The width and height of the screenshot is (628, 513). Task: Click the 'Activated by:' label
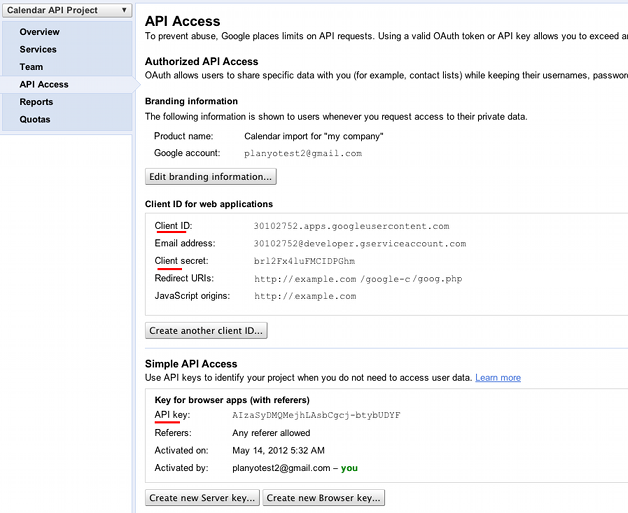(181, 468)
